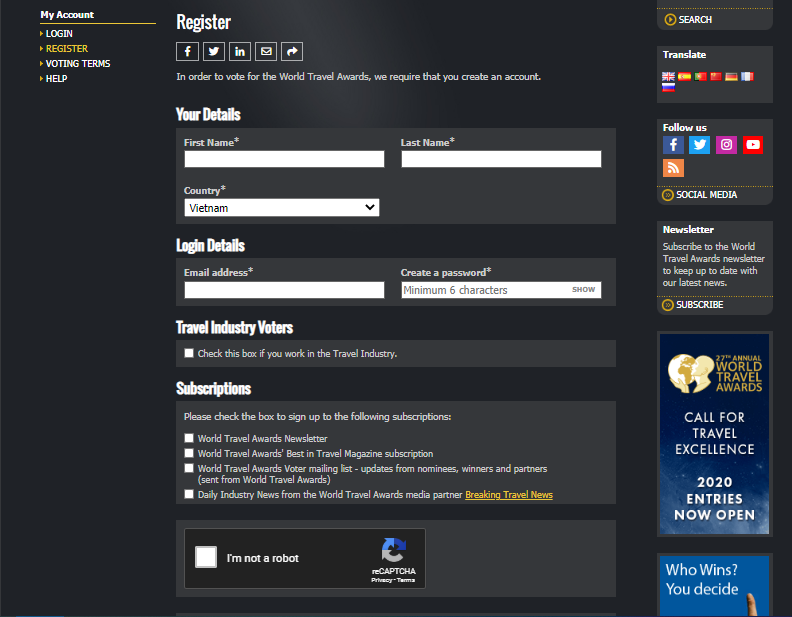Click the share arrow icon under Register
792x617 pixels.
pos(292,52)
